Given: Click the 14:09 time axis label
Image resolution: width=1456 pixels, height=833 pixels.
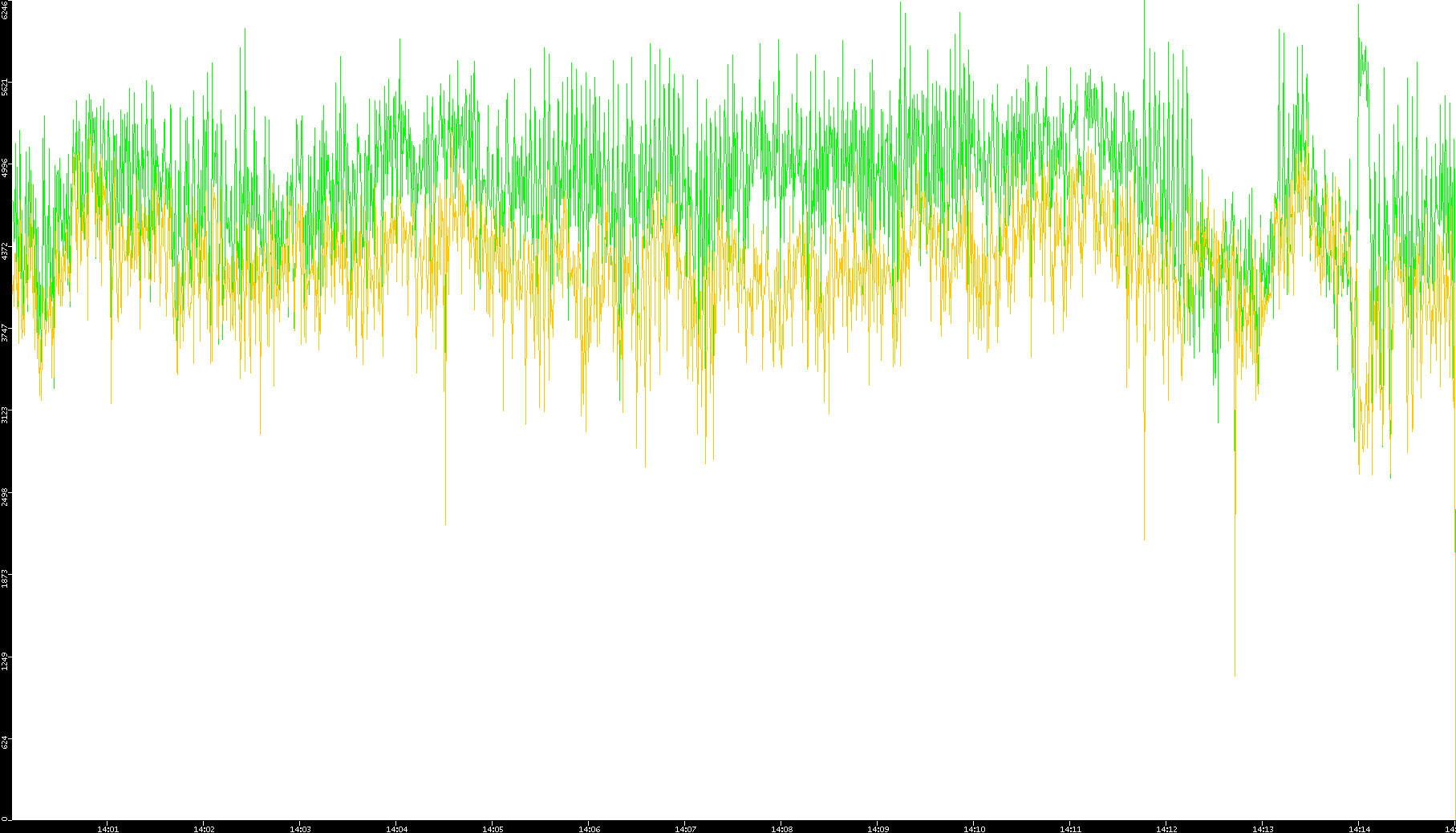Looking at the screenshot, I should pos(878,828).
